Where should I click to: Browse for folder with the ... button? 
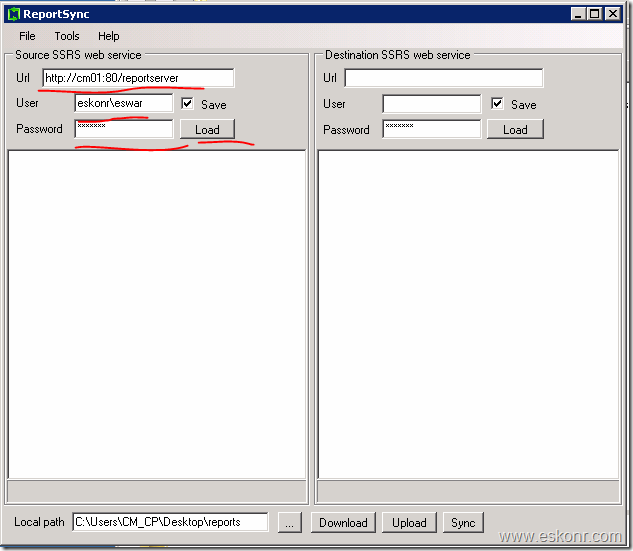288,522
